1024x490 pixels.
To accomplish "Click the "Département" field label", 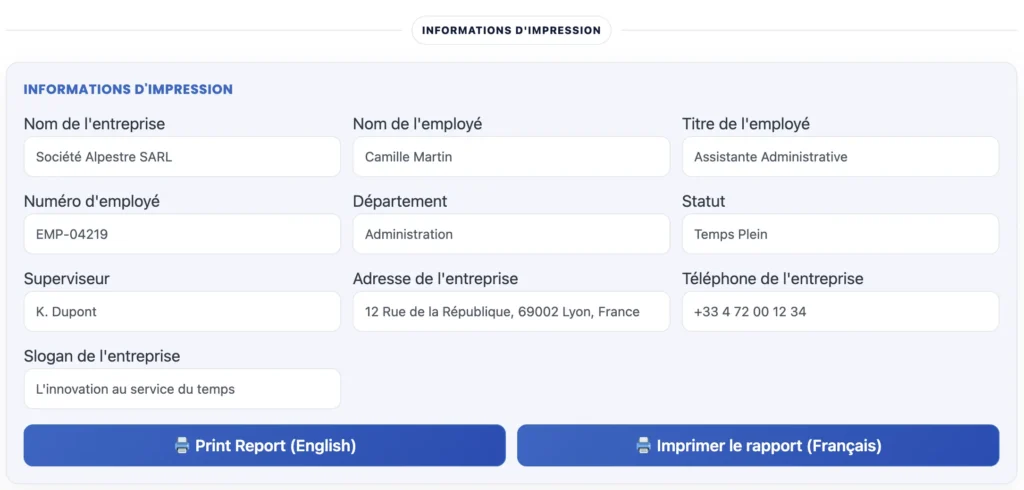I will click(400, 201).
